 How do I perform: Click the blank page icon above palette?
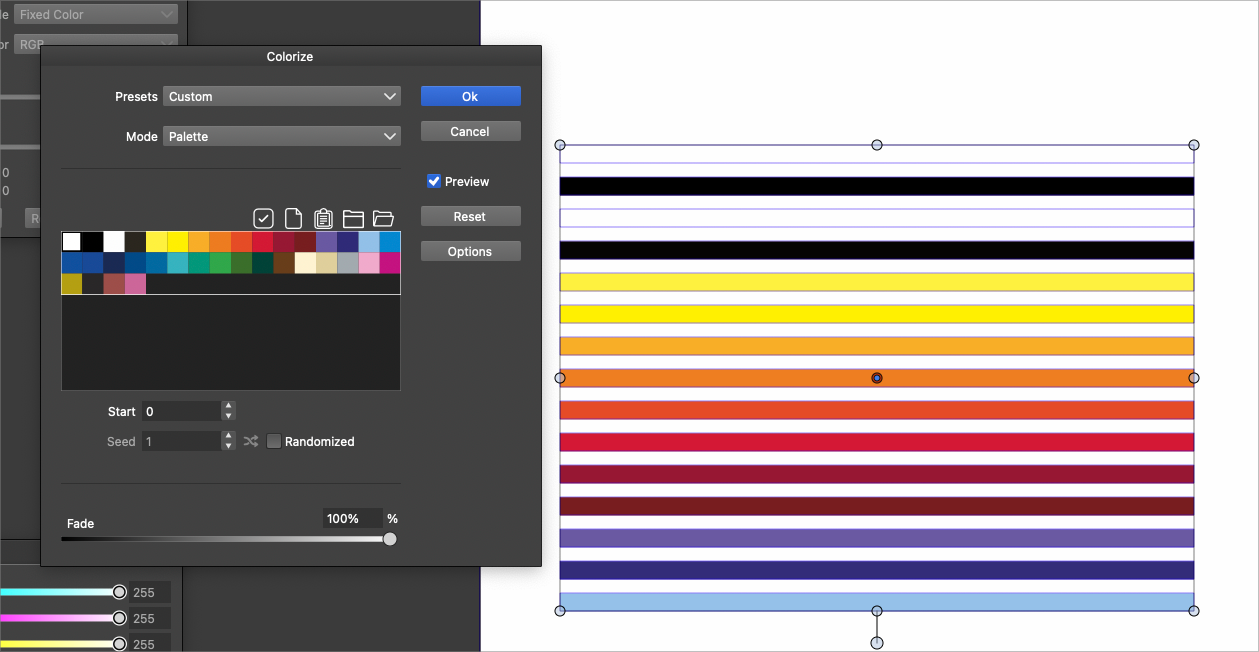tap(294, 218)
